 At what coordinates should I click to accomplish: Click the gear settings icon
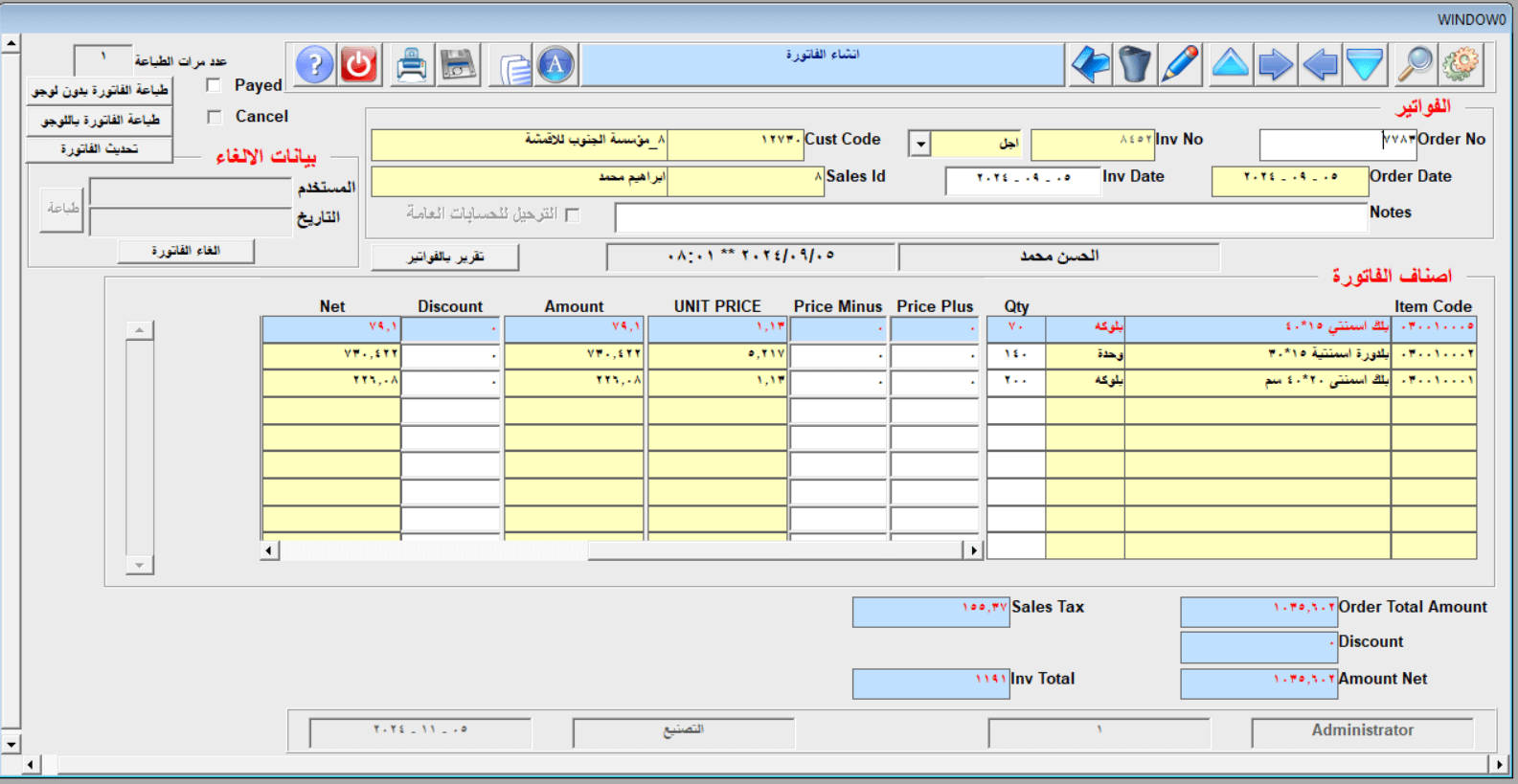tap(1461, 65)
